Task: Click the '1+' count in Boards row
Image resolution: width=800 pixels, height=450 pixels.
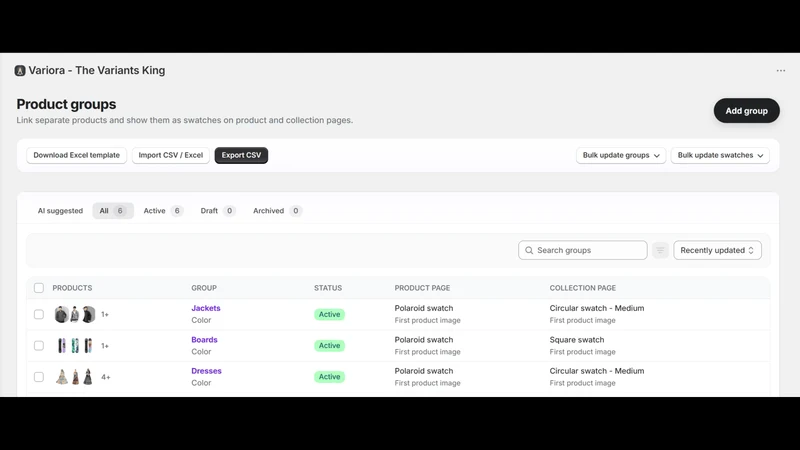Action: pos(105,346)
